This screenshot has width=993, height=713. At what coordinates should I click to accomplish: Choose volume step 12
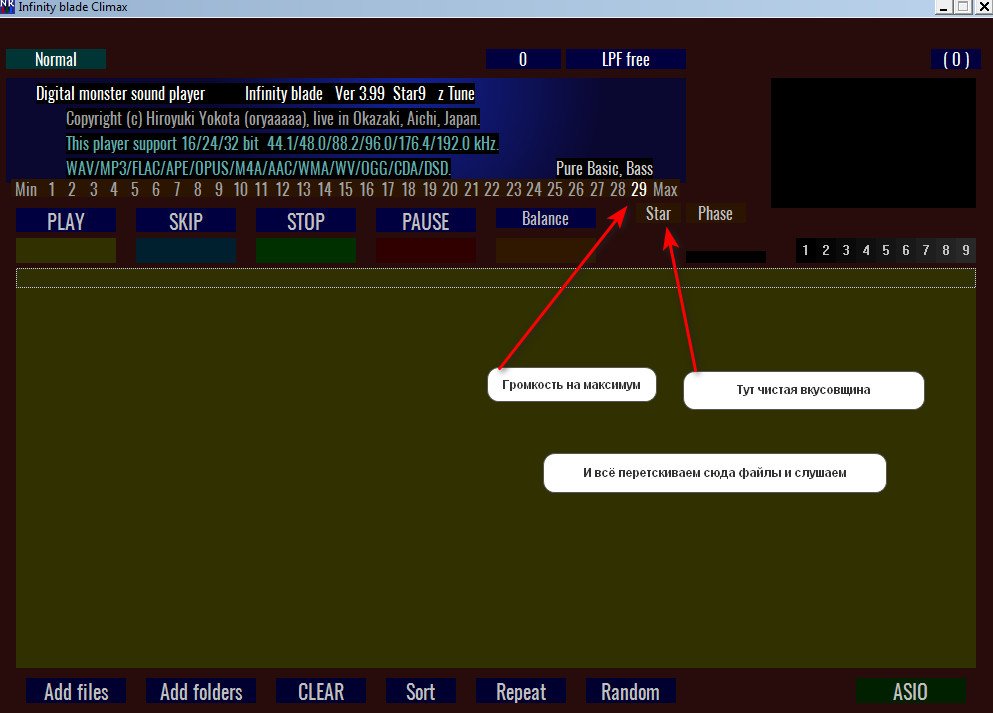[x=282, y=189]
